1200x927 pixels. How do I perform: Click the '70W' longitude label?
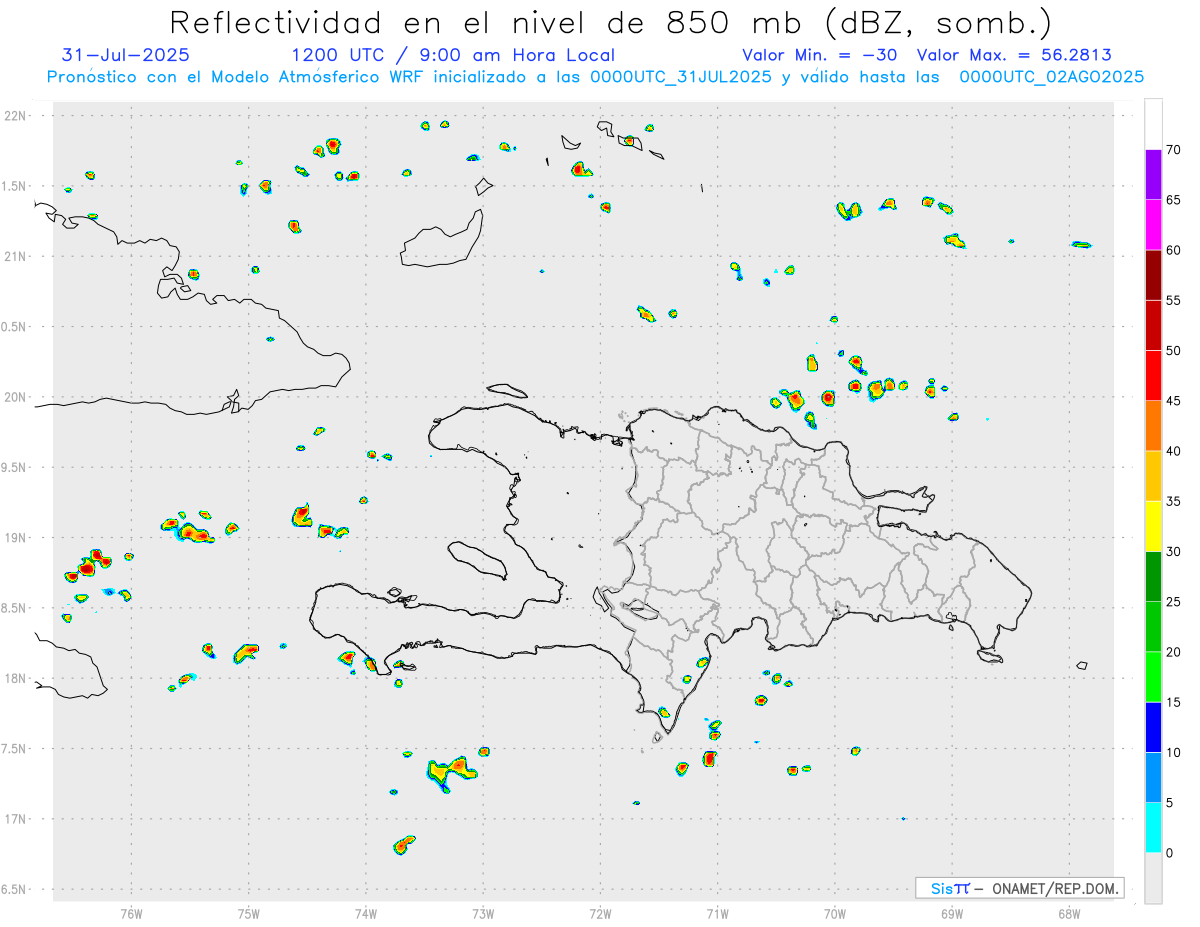(835, 912)
